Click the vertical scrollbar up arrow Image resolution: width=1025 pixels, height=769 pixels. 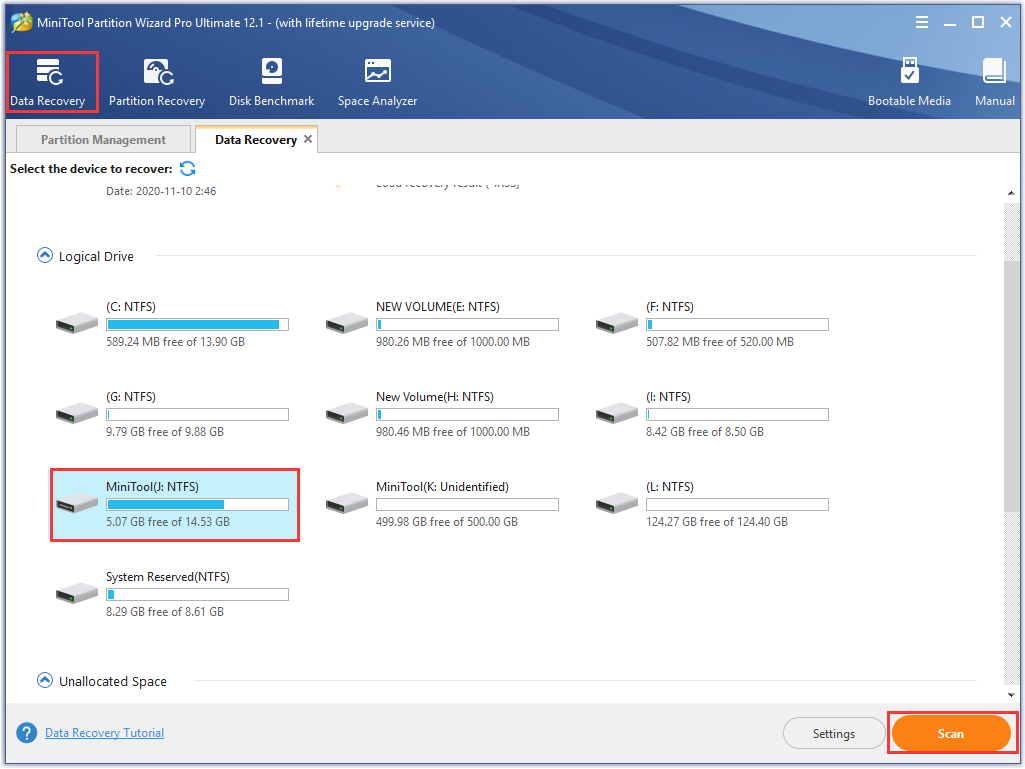point(1011,193)
